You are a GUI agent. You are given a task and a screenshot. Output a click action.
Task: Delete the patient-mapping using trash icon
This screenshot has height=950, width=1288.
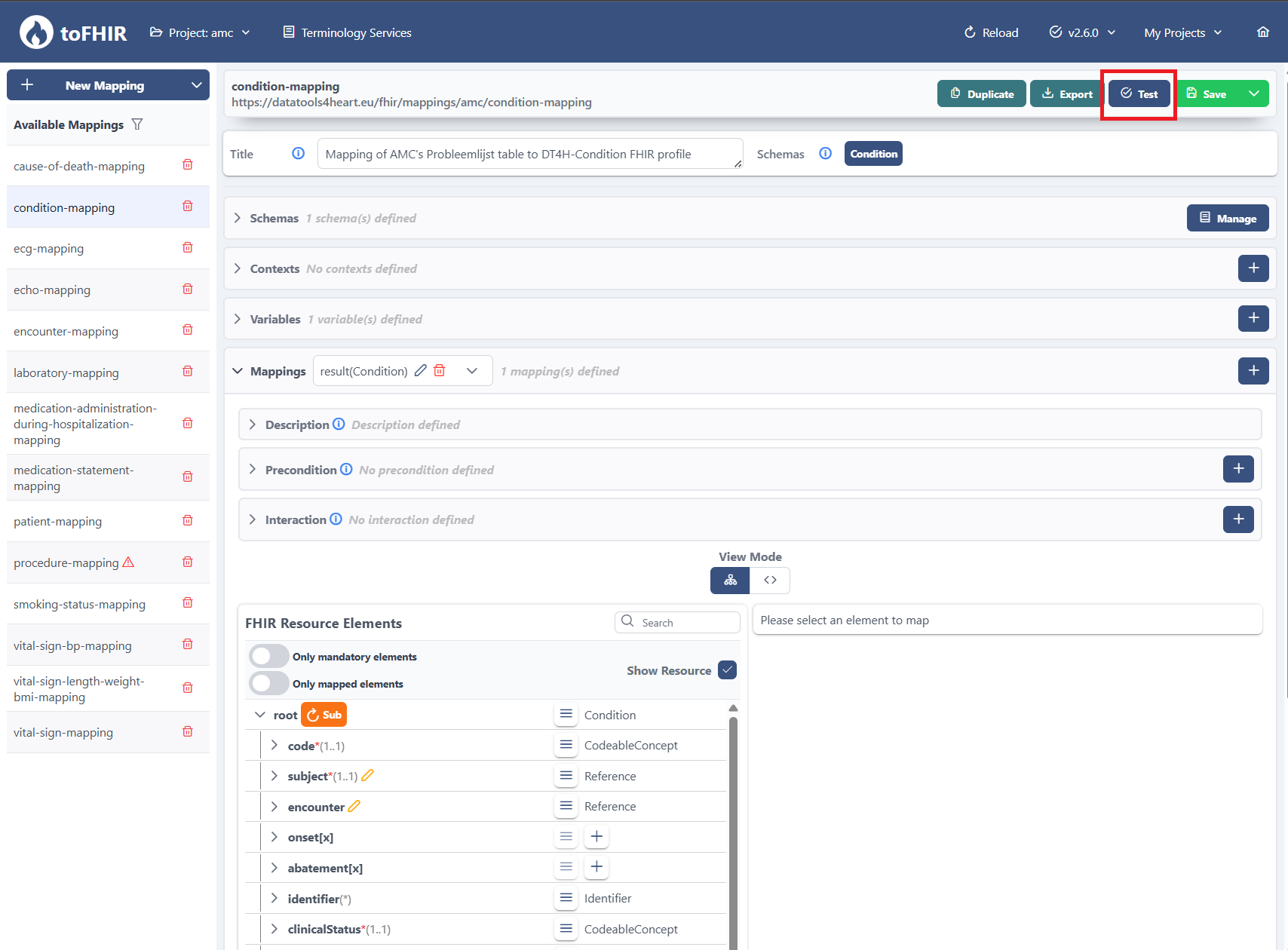coord(188,521)
